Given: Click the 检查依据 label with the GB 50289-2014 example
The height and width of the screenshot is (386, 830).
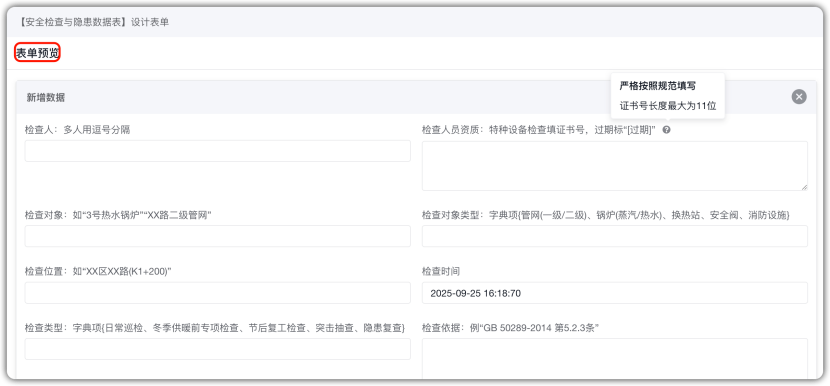Looking at the screenshot, I should pos(510,328).
